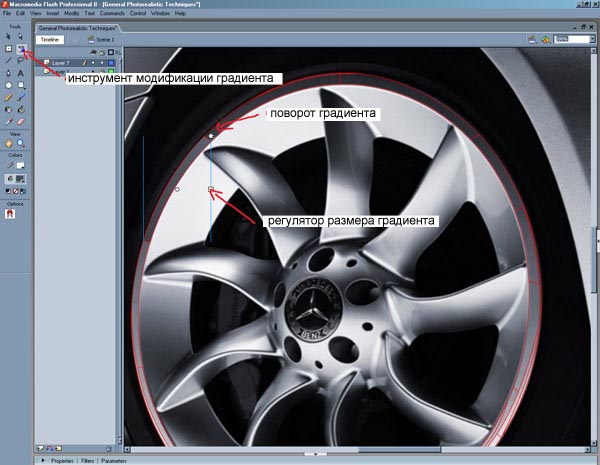Expand the Properties panel triangle
Image resolution: width=600 pixels, height=465 pixels.
tap(43, 460)
